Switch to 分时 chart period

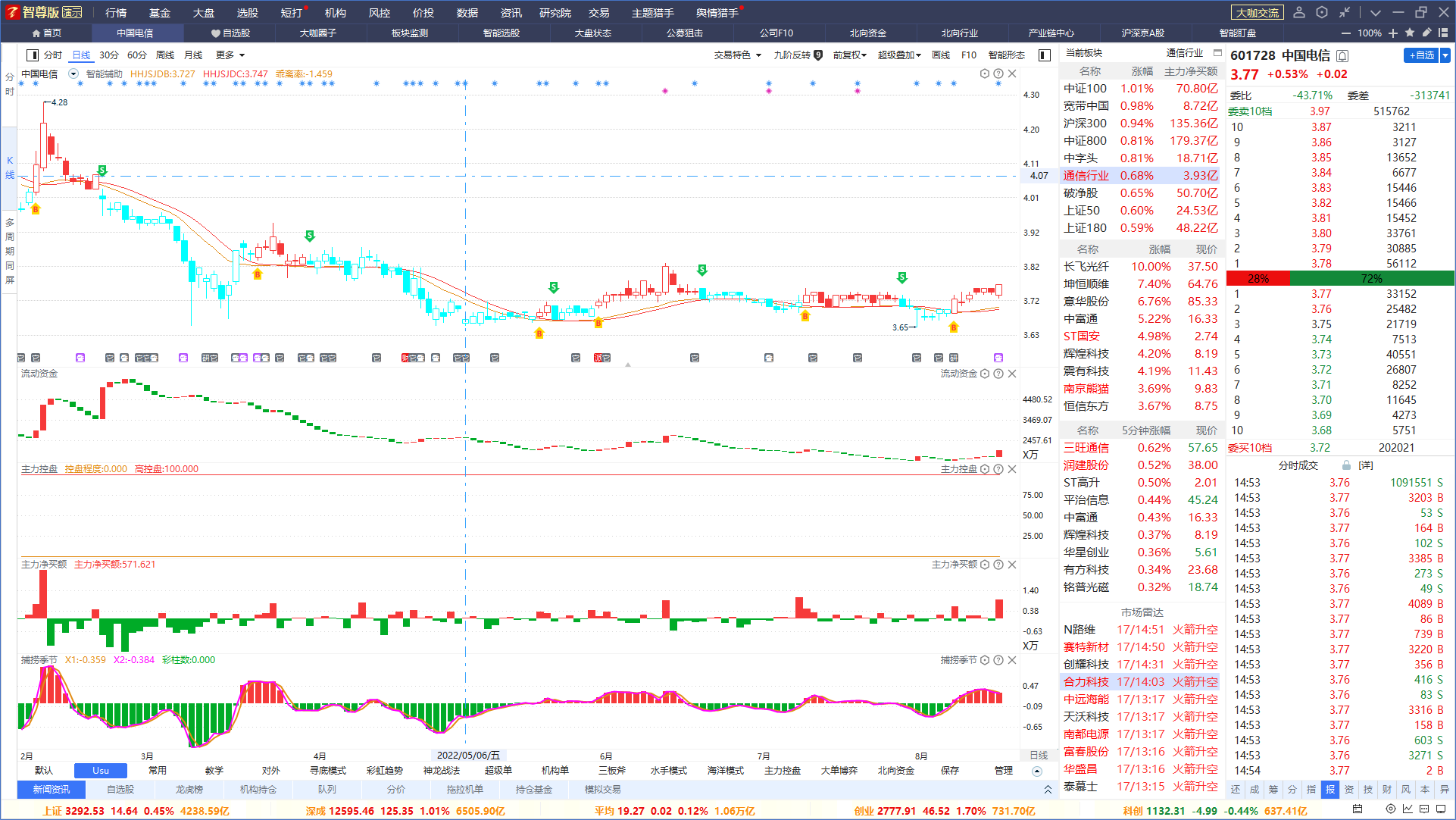pyautogui.click(x=53, y=55)
